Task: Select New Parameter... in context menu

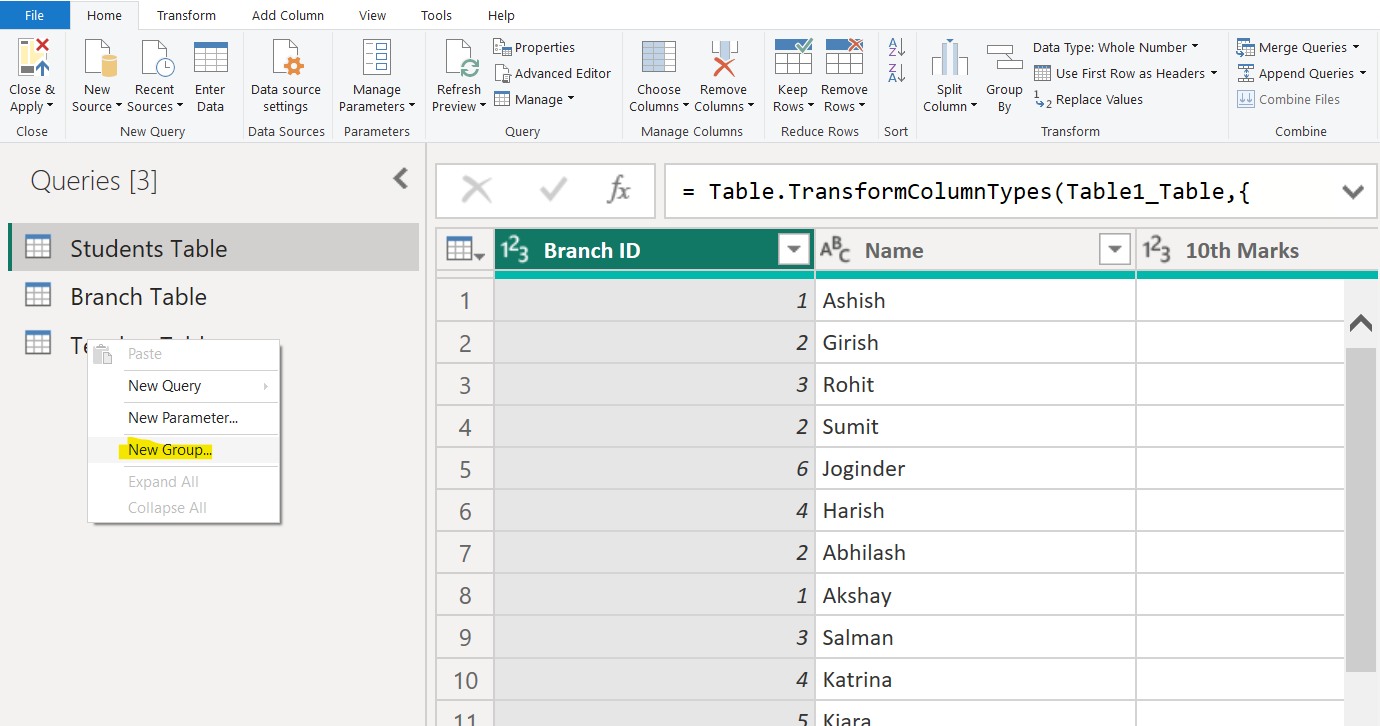Action: [x=183, y=418]
